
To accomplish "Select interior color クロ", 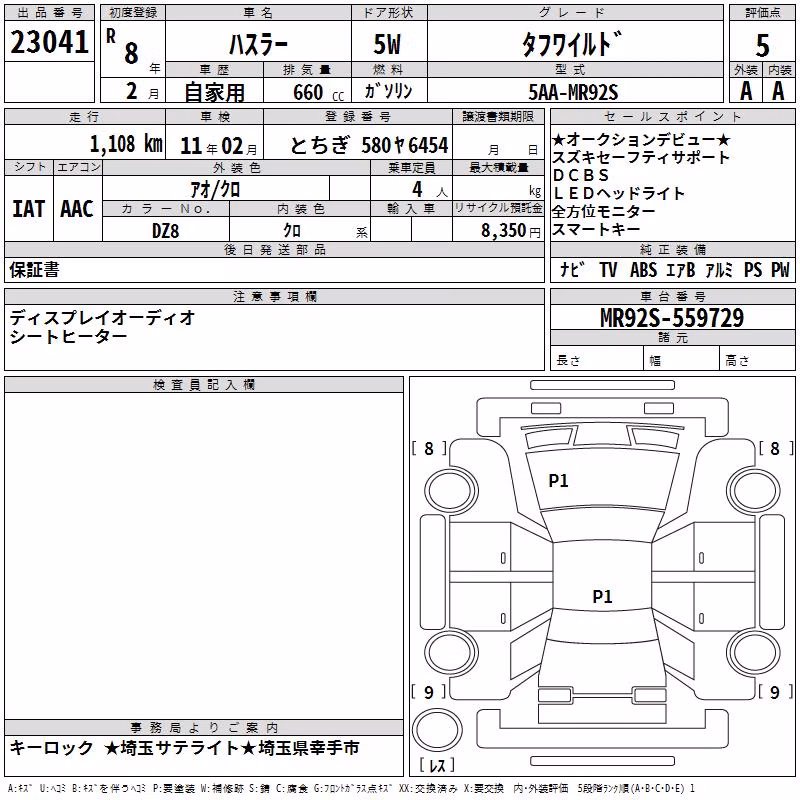I will pos(292,231).
